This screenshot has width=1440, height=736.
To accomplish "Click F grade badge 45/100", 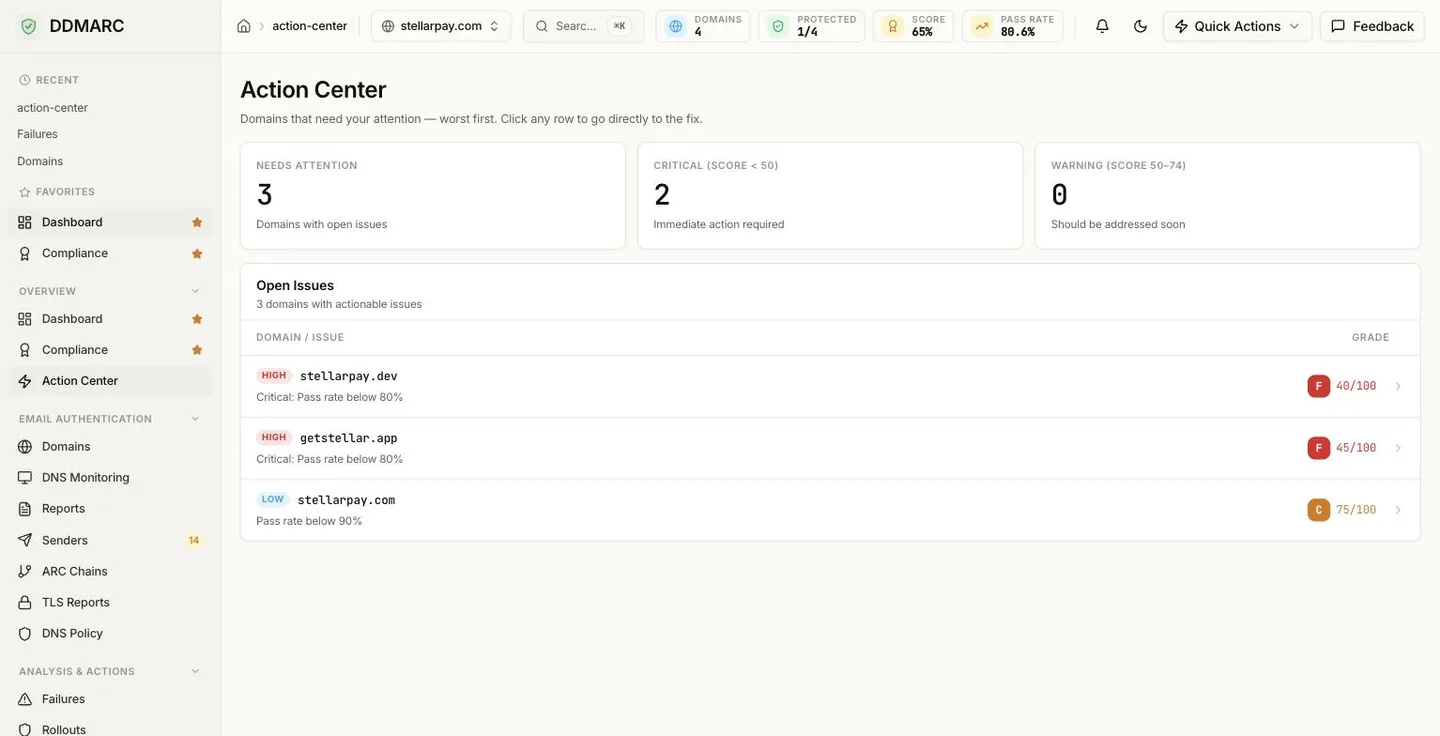I will pos(1319,448).
